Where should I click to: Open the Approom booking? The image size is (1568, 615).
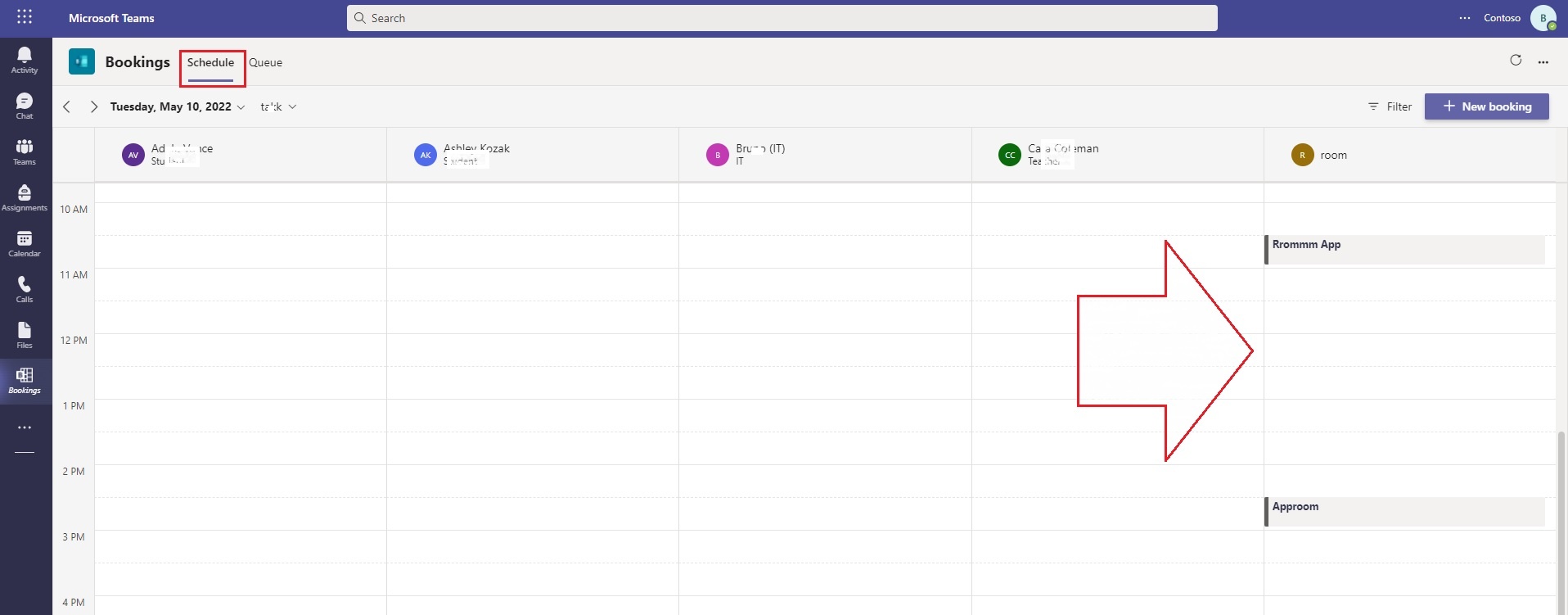[1404, 512]
